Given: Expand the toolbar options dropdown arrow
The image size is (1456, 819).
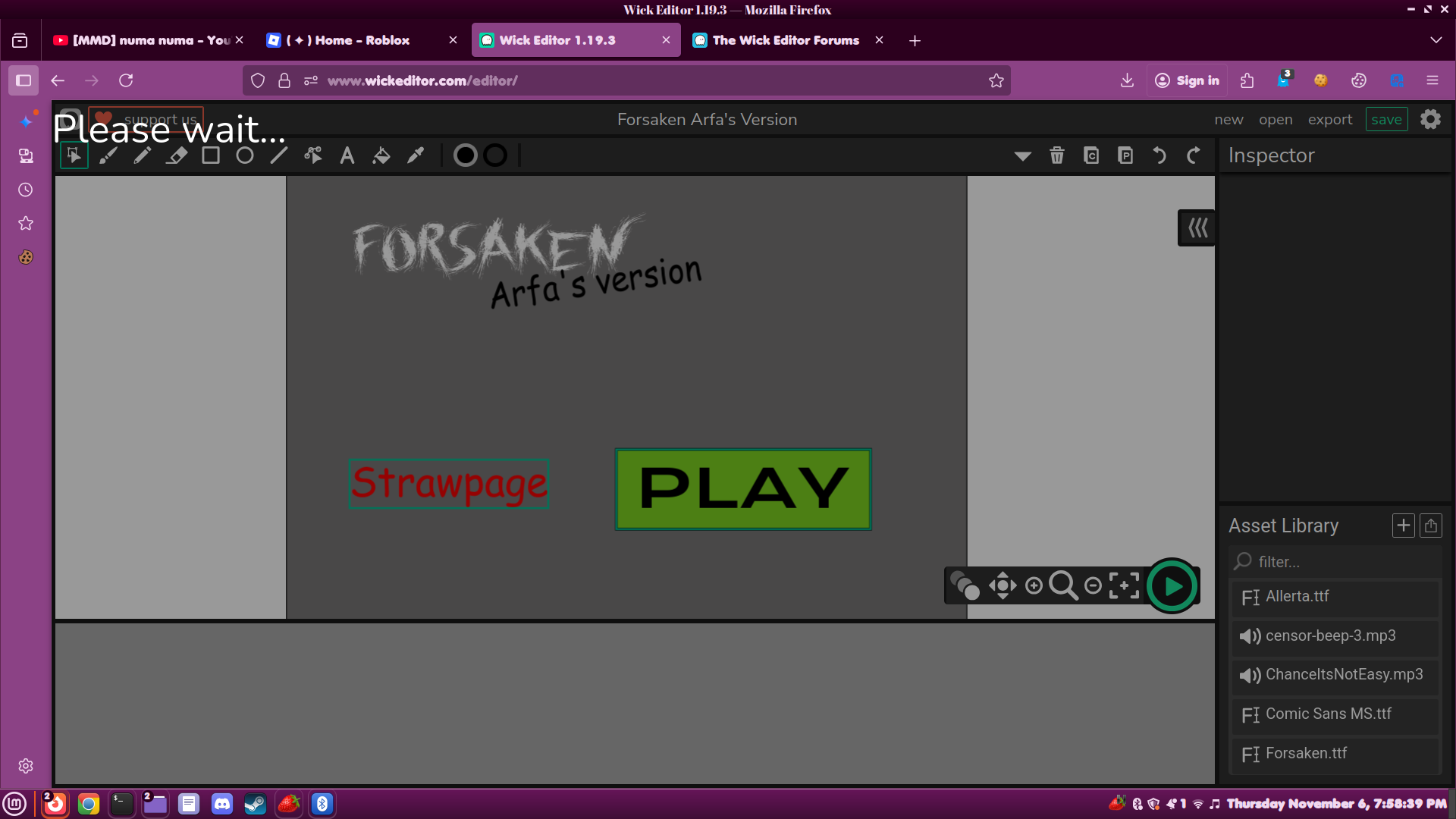Looking at the screenshot, I should click(x=1022, y=156).
